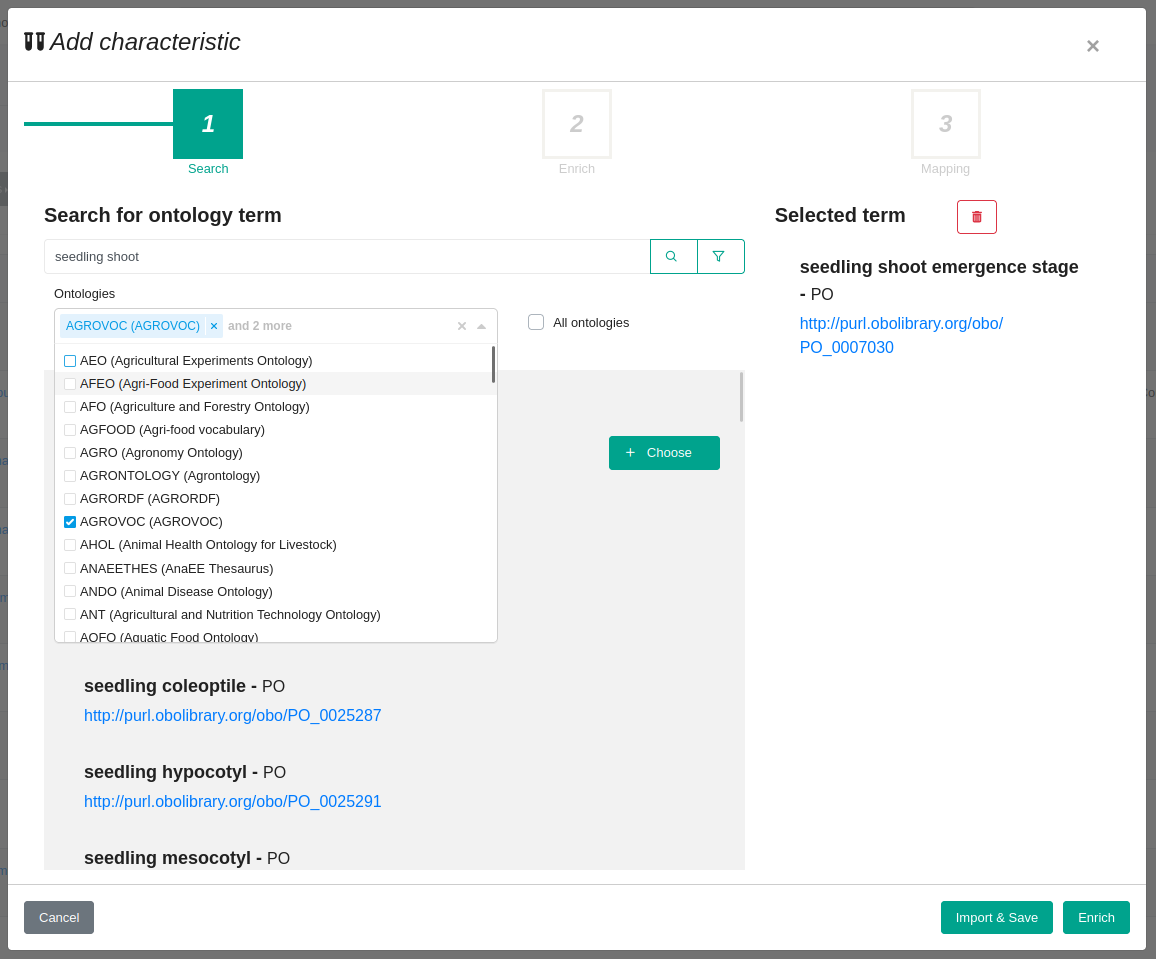Check ANAEETHES (AnaEE Thesaurus)
Viewport: 1156px width, 959px height.
coord(70,568)
